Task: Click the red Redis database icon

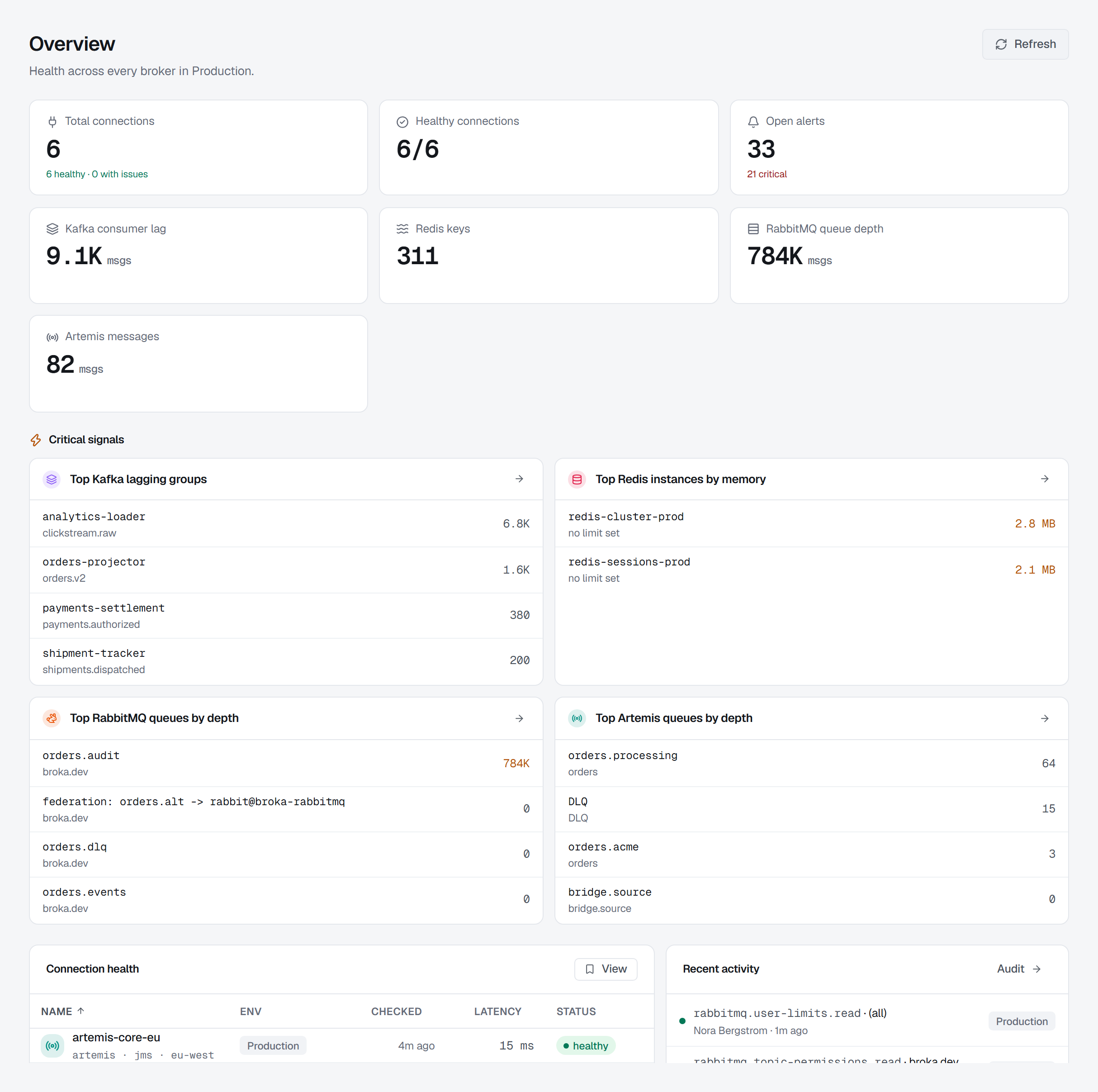Action: click(x=577, y=479)
